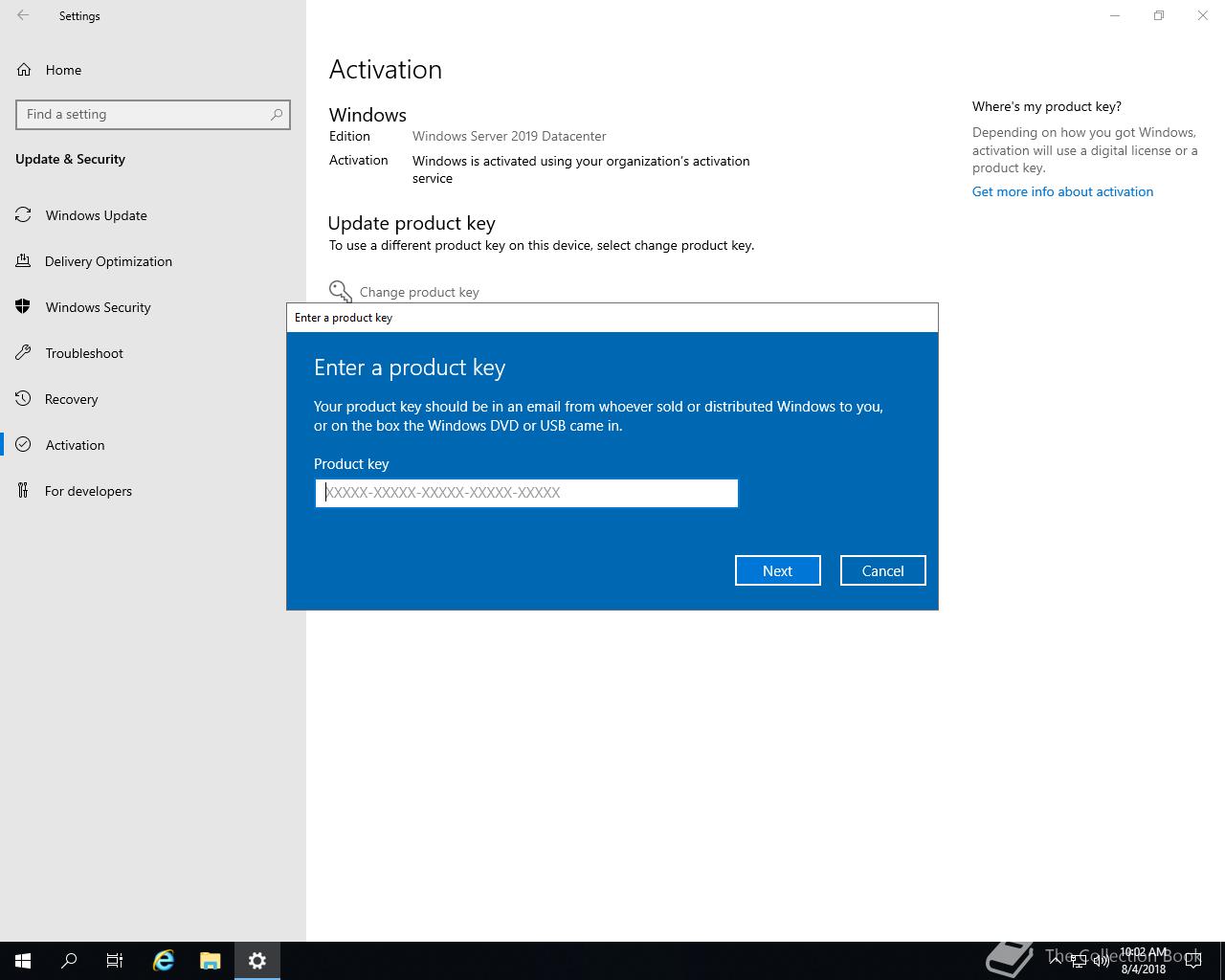Click the Product key text field
Image resolution: width=1225 pixels, height=980 pixels.
click(526, 493)
